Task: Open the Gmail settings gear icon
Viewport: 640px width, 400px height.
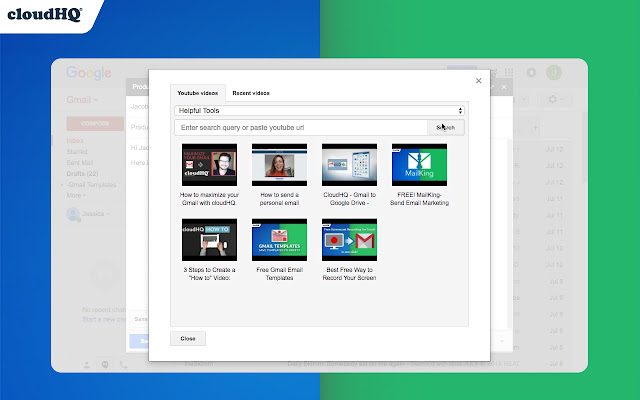Action: coord(551,100)
